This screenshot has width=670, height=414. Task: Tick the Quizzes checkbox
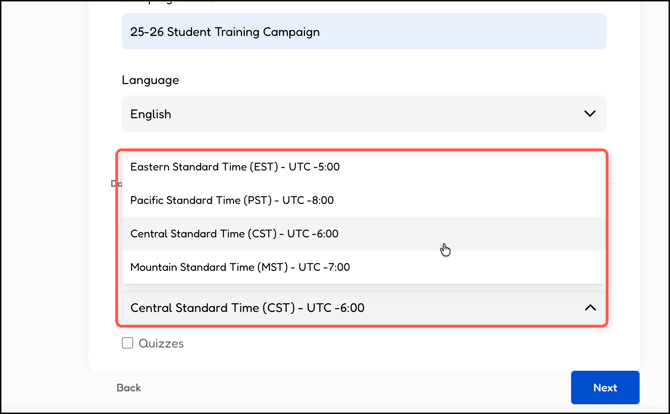pos(128,343)
